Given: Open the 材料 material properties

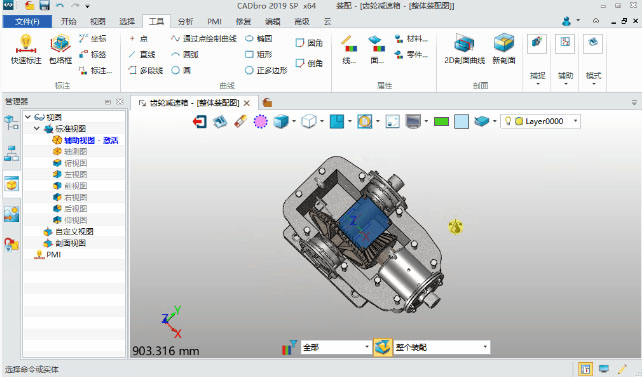Looking at the screenshot, I should [411, 38].
